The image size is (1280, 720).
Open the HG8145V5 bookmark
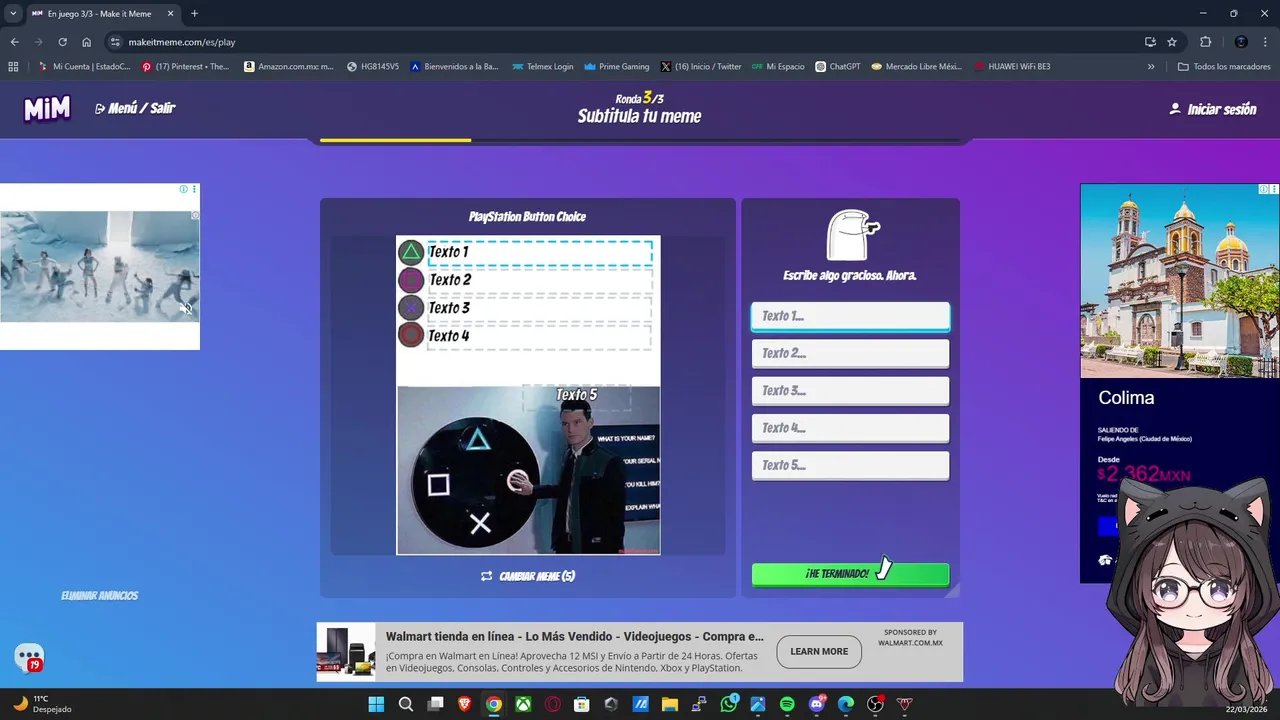tap(373, 67)
